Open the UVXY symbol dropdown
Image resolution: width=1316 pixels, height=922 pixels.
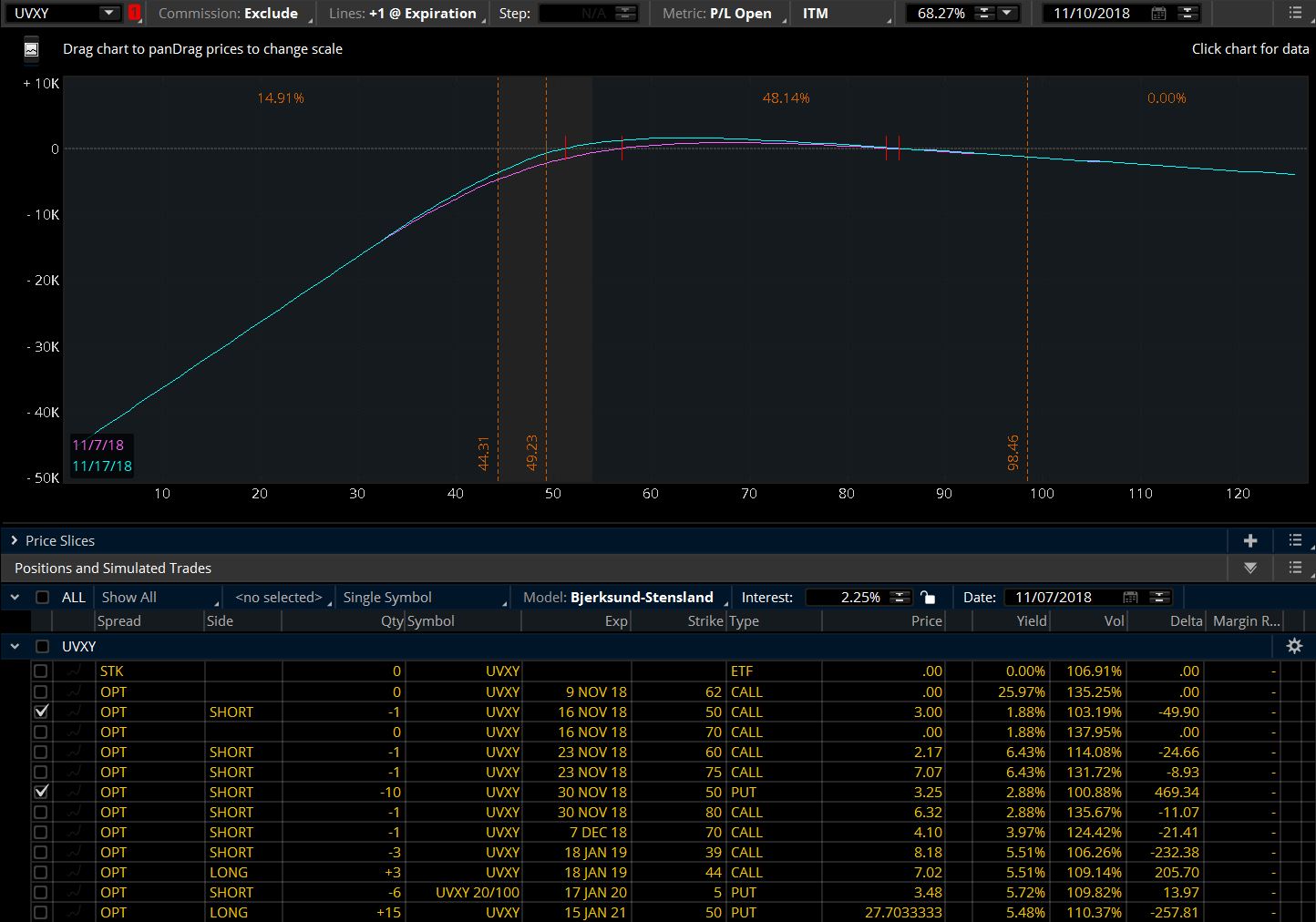click(x=108, y=14)
